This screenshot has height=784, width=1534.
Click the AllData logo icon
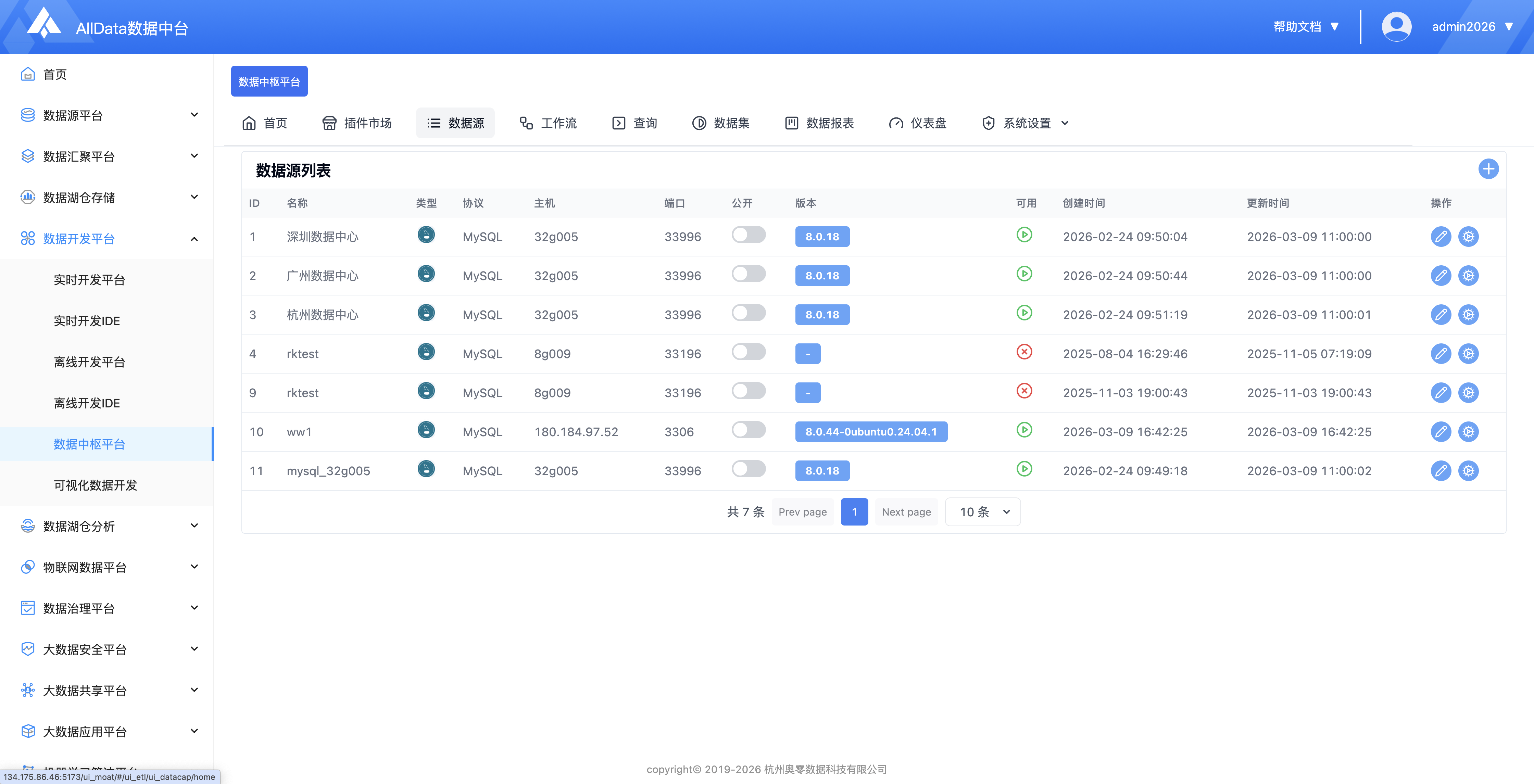pos(44,24)
